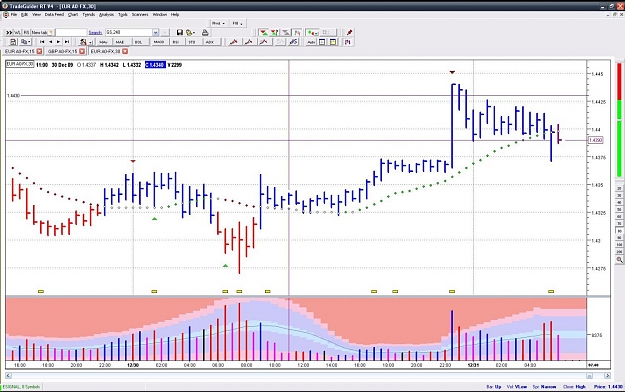625x392 pixels.
Task: Jump to last bar playback button
Action: pyautogui.click(x=67, y=42)
